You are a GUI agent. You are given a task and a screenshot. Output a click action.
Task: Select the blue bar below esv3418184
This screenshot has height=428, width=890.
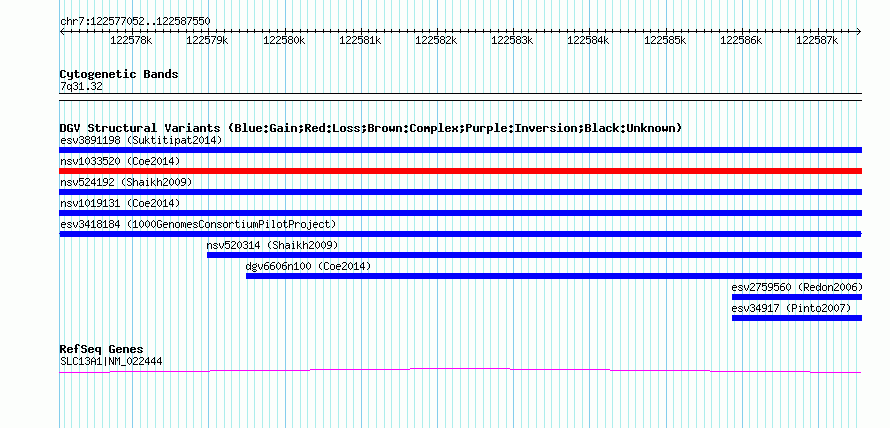coord(461,234)
